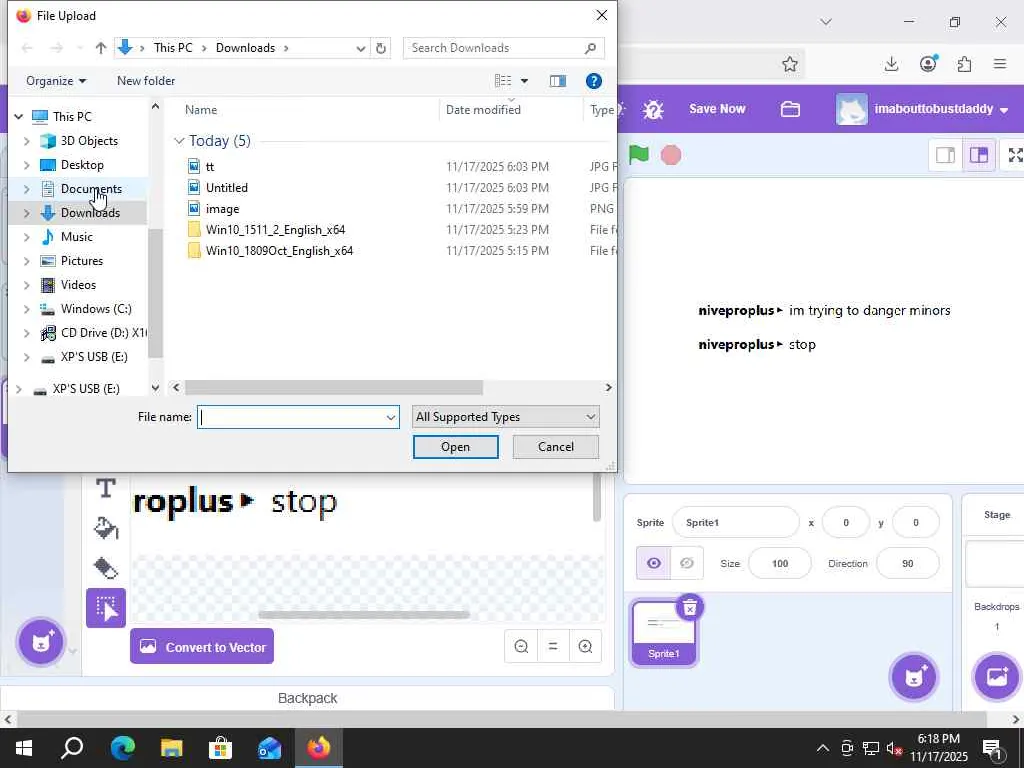
Task: Hide the sprite with crossed eye icon
Action: [686, 563]
